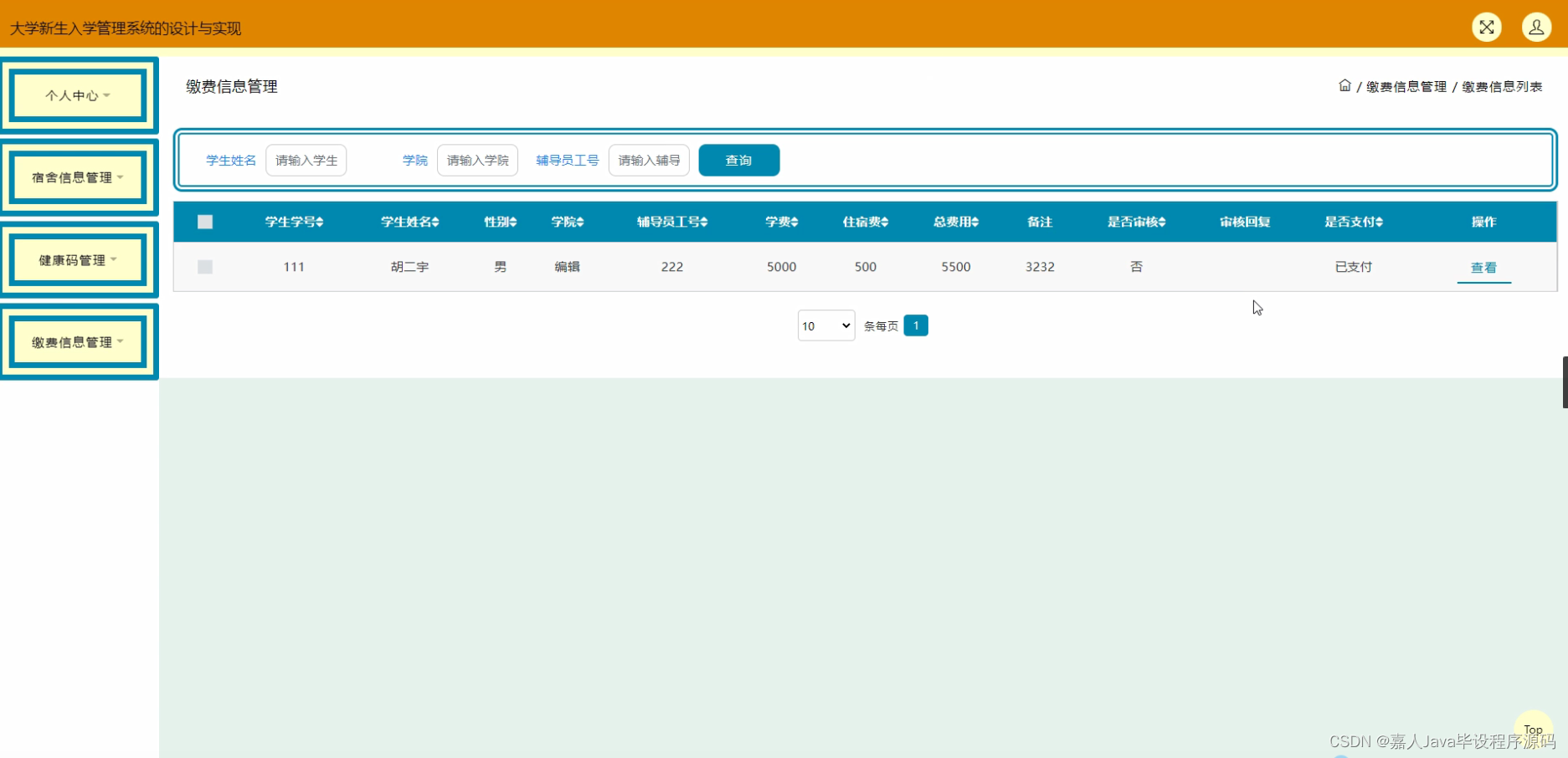Click the Top back-to-top button

(x=1533, y=730)
